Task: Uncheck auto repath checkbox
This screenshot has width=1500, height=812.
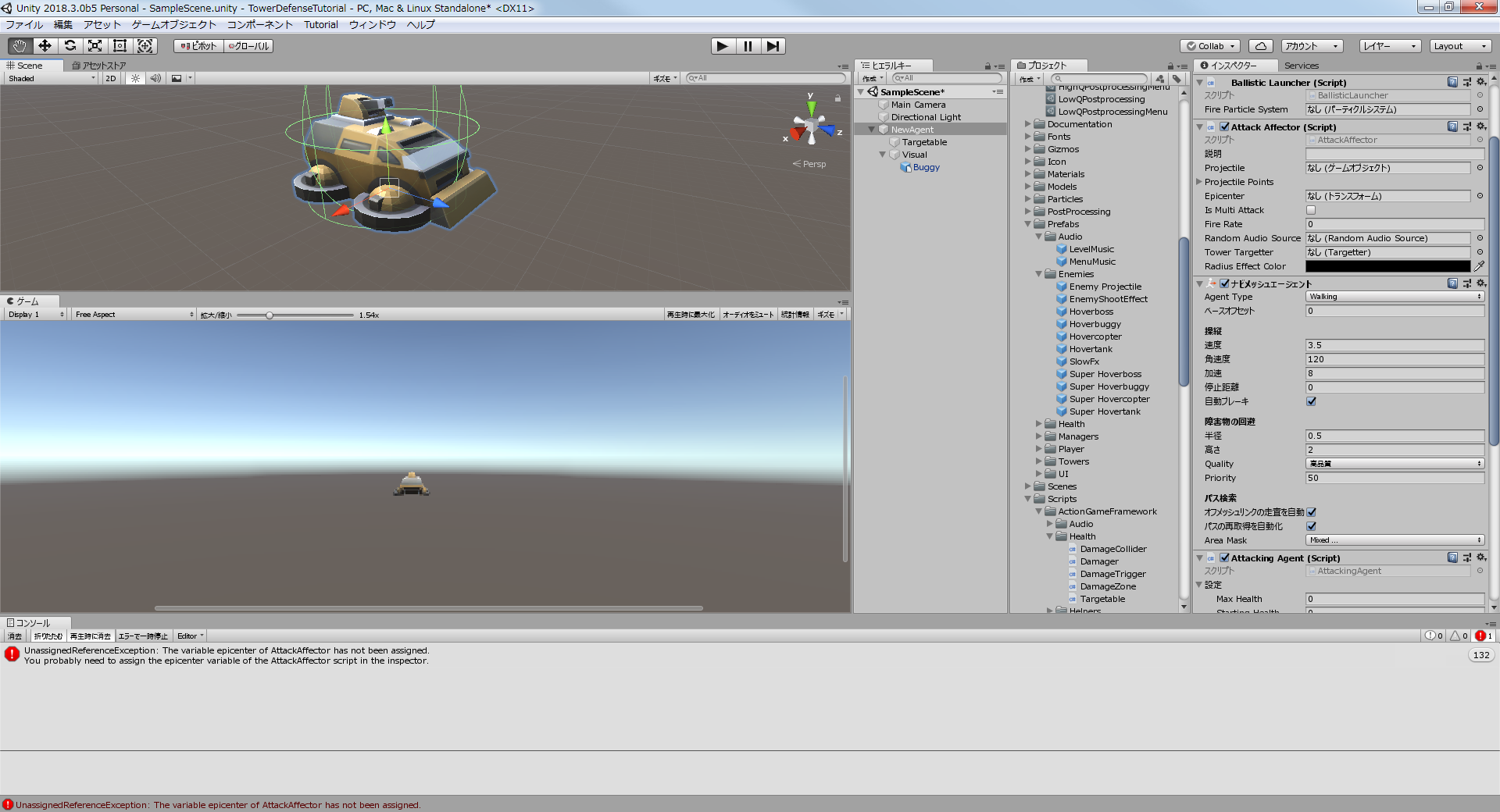Action: 1311,526
